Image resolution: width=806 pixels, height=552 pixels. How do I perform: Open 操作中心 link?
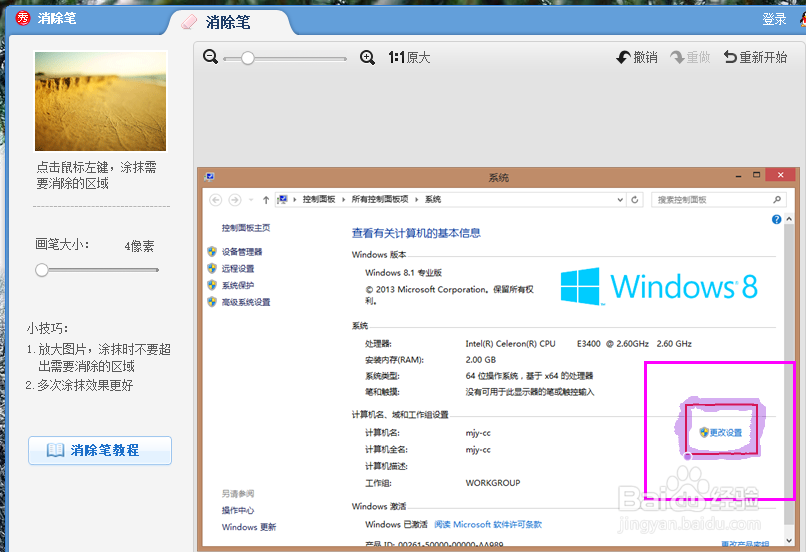point(238,510)
